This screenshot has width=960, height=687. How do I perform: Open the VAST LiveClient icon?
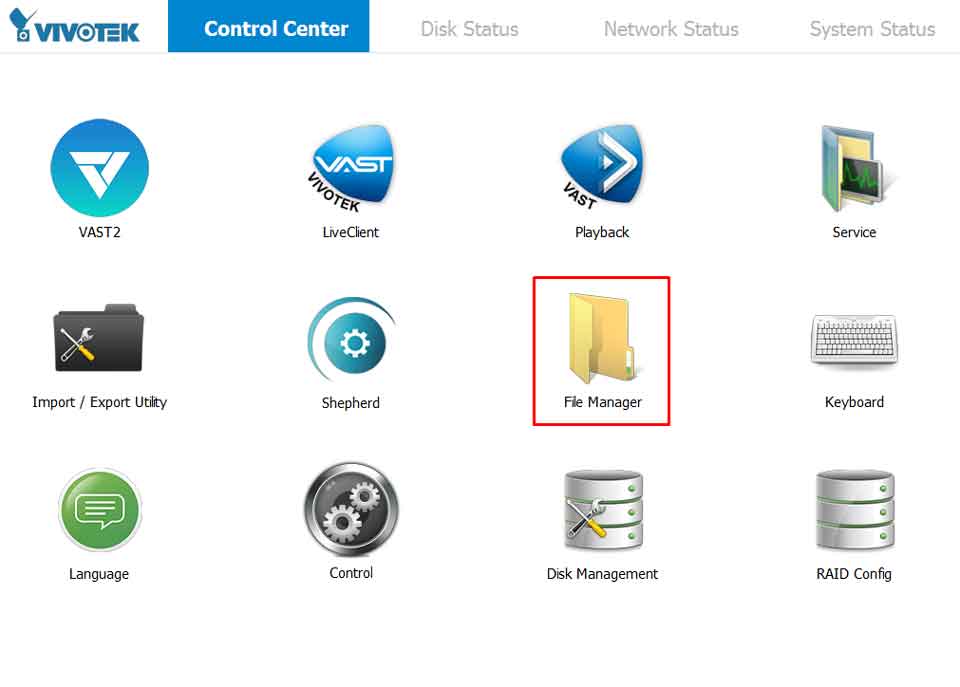351,168
